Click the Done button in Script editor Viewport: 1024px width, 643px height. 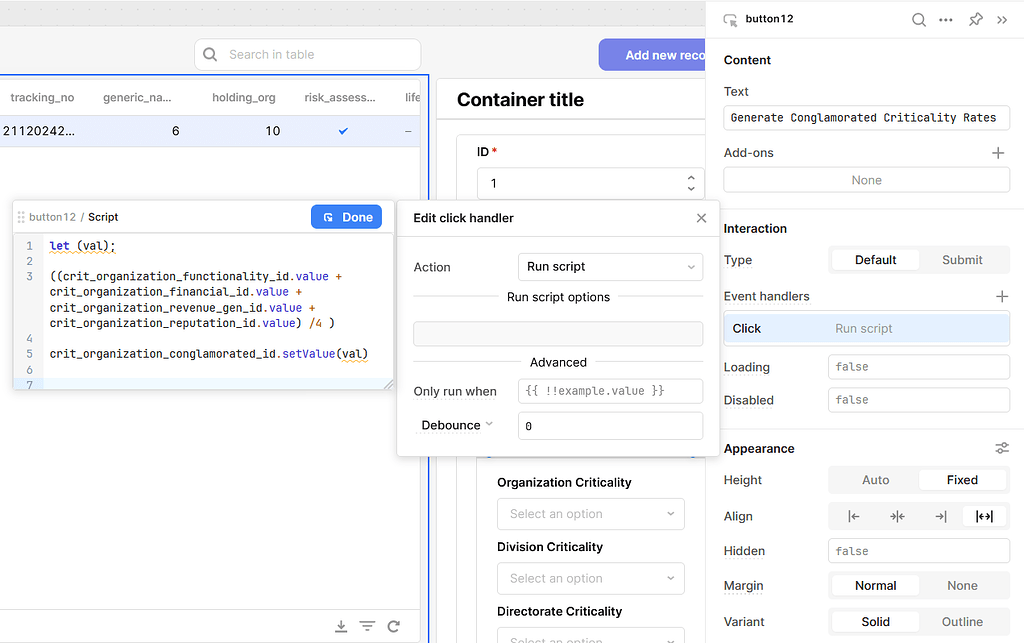[346, 217]
